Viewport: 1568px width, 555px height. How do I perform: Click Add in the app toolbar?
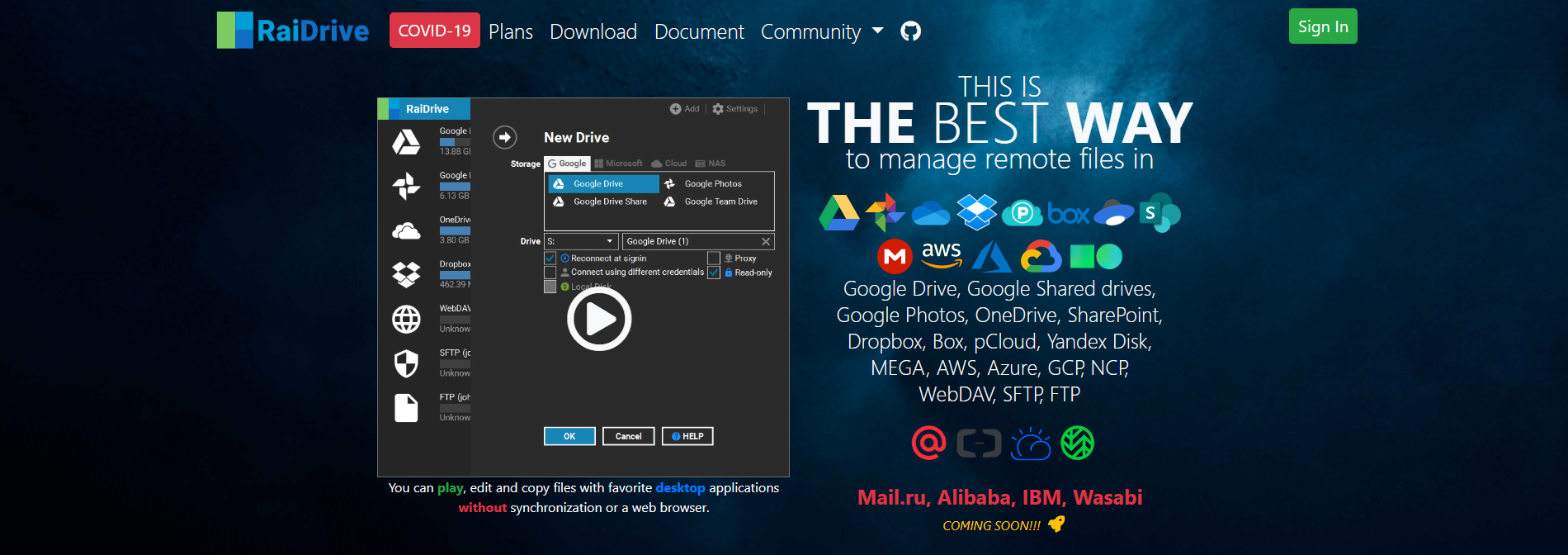tap(685, 109)
